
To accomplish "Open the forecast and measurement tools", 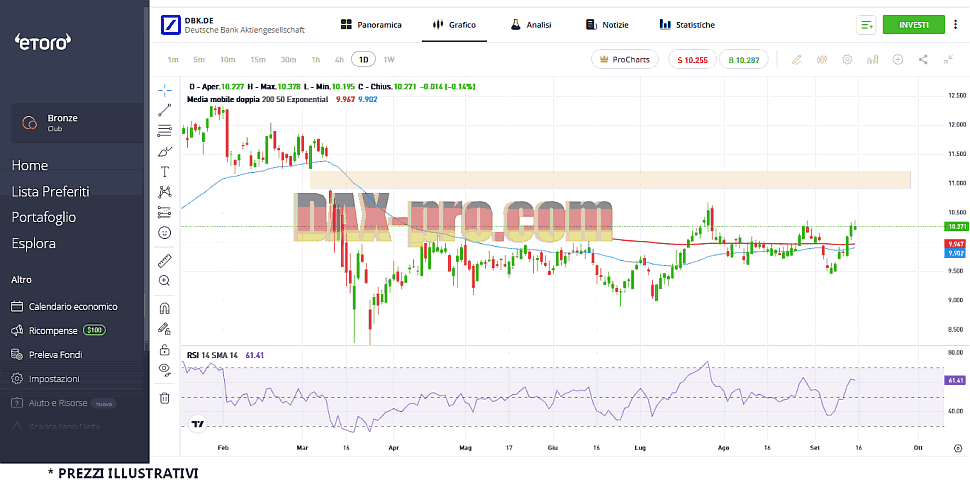I will point(165,212).
